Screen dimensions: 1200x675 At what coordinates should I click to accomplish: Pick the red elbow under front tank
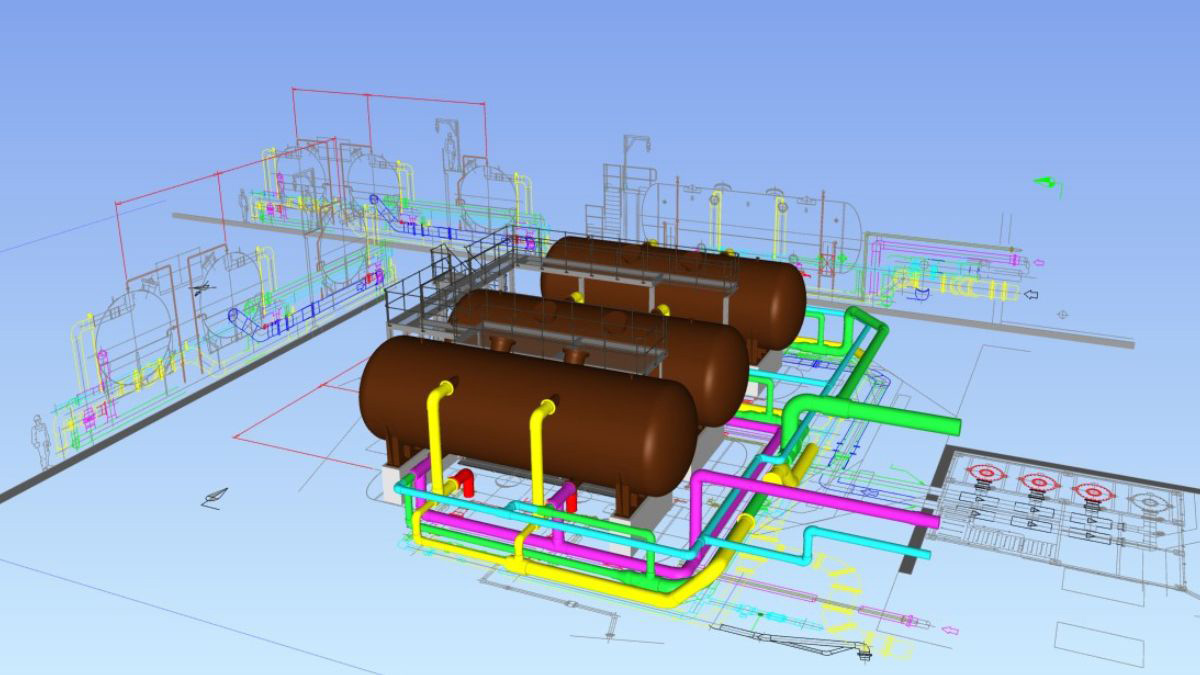466,484
